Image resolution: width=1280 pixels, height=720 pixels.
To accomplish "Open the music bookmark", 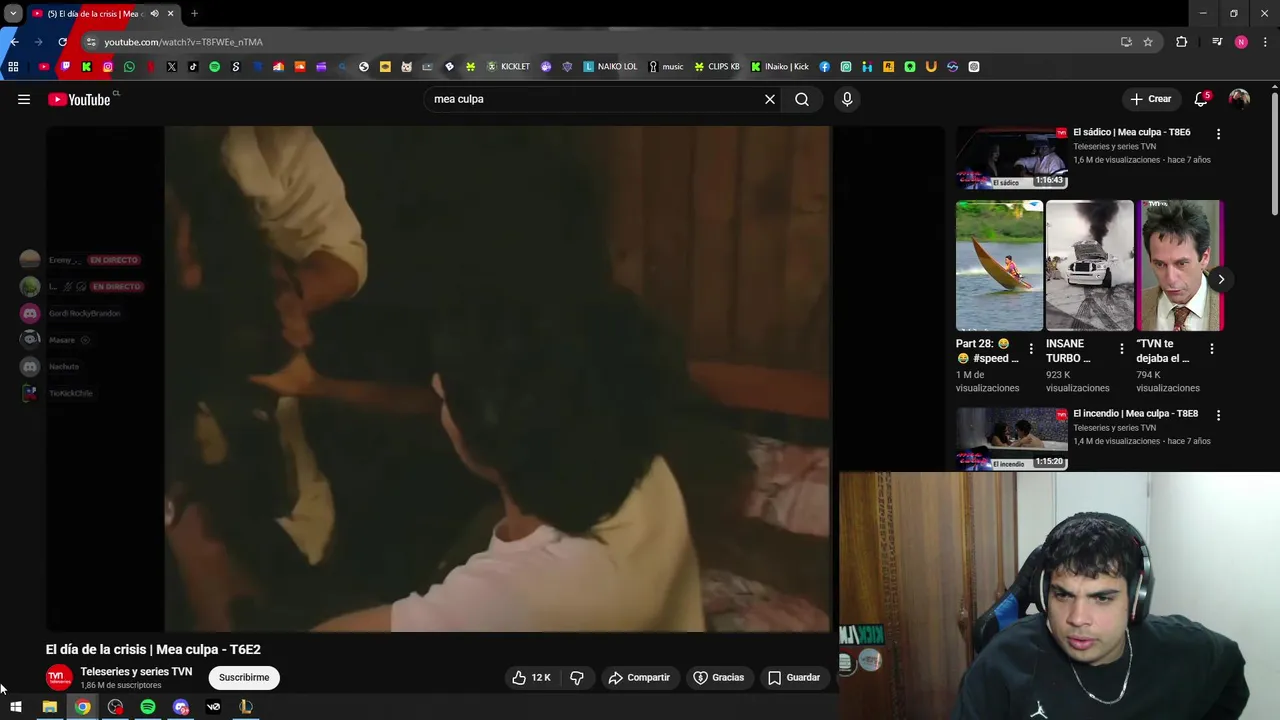I will tap(666, 67).
